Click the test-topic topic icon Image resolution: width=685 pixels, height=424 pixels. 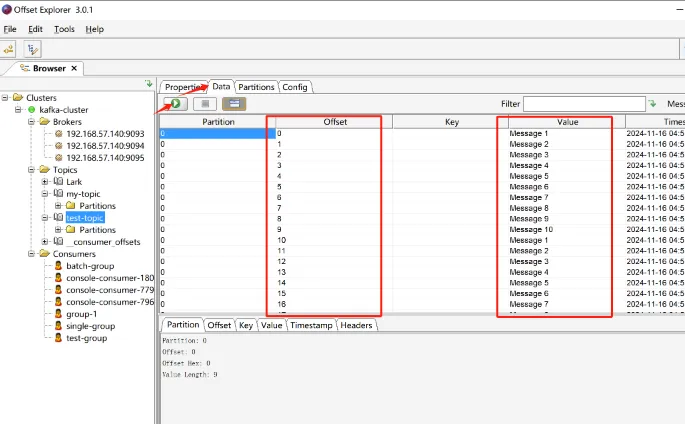point(58,217)
